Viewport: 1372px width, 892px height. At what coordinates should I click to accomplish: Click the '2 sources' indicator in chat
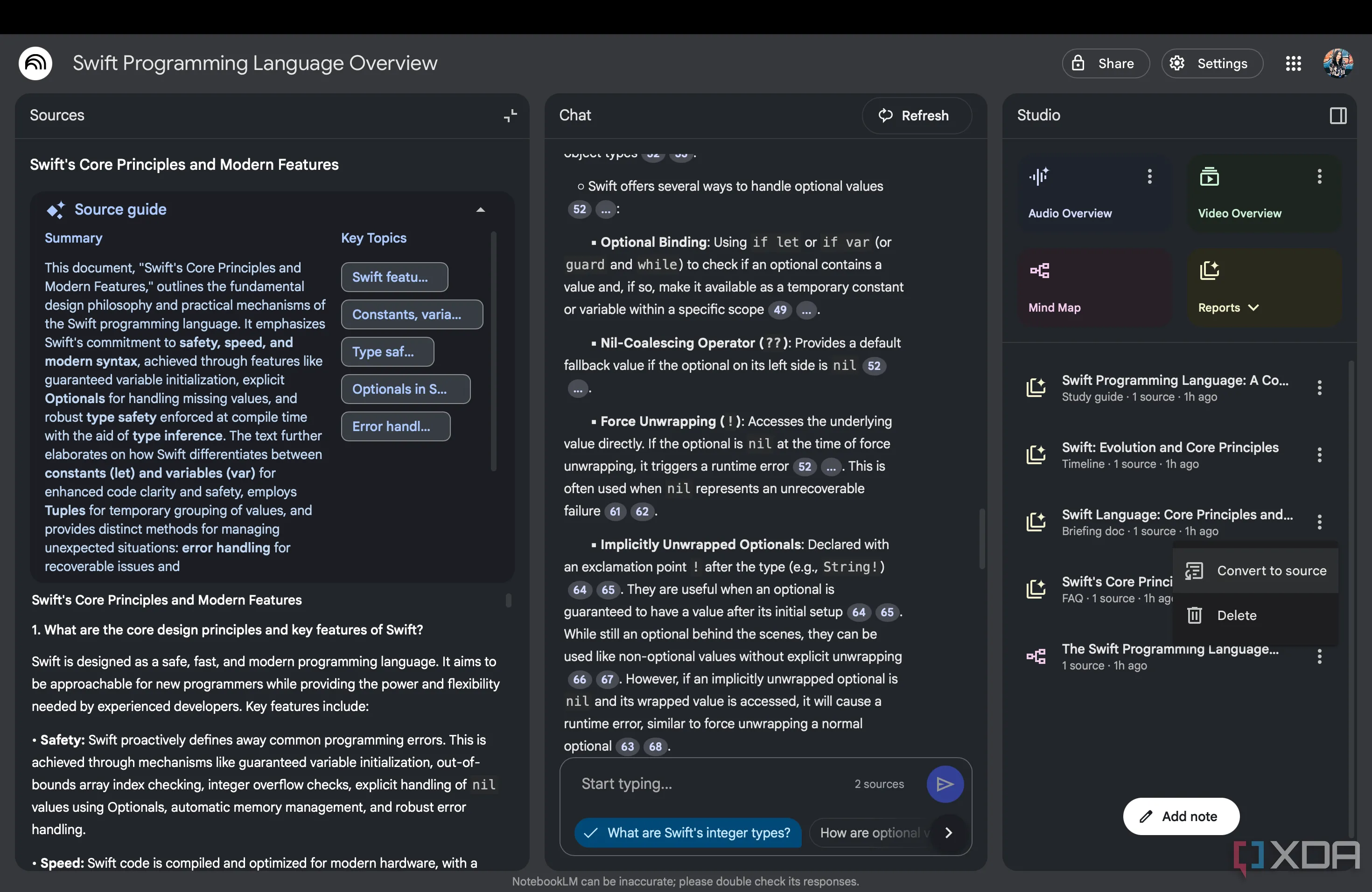click(x=879, y=784)
